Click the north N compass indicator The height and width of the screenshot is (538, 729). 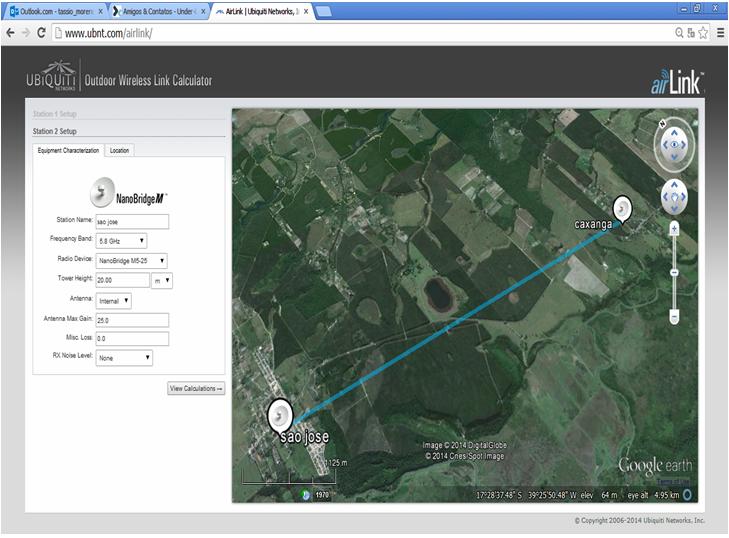(x=663, y=123)
